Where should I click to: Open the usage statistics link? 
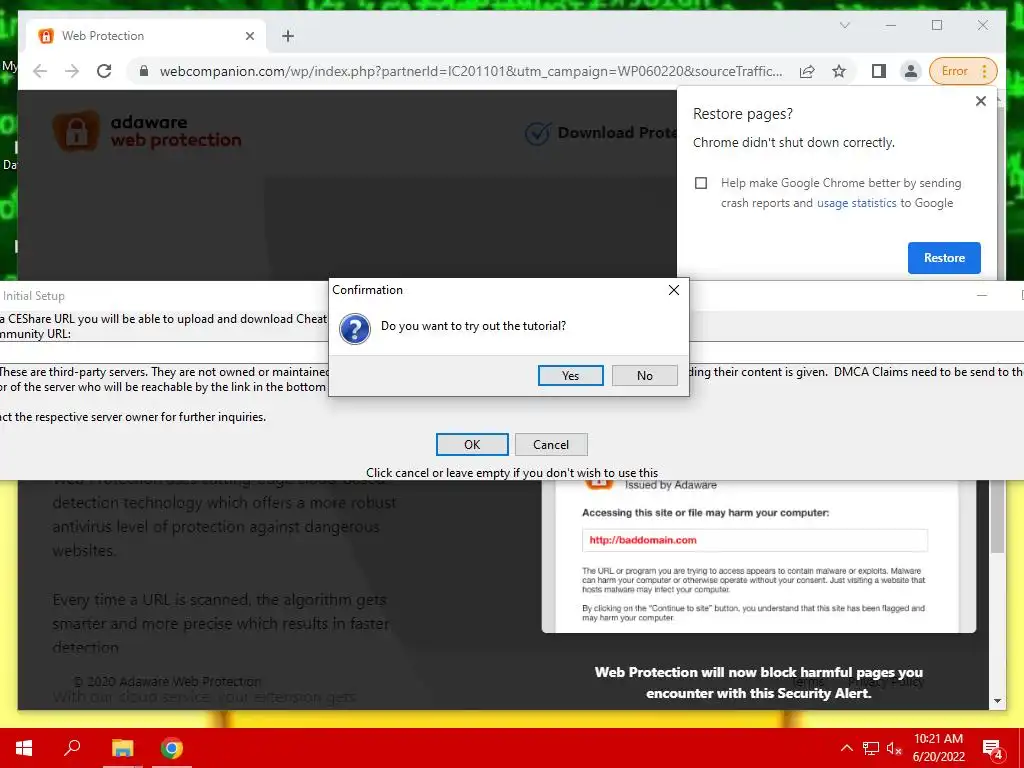pyautogui.click(x=856, y=203)
